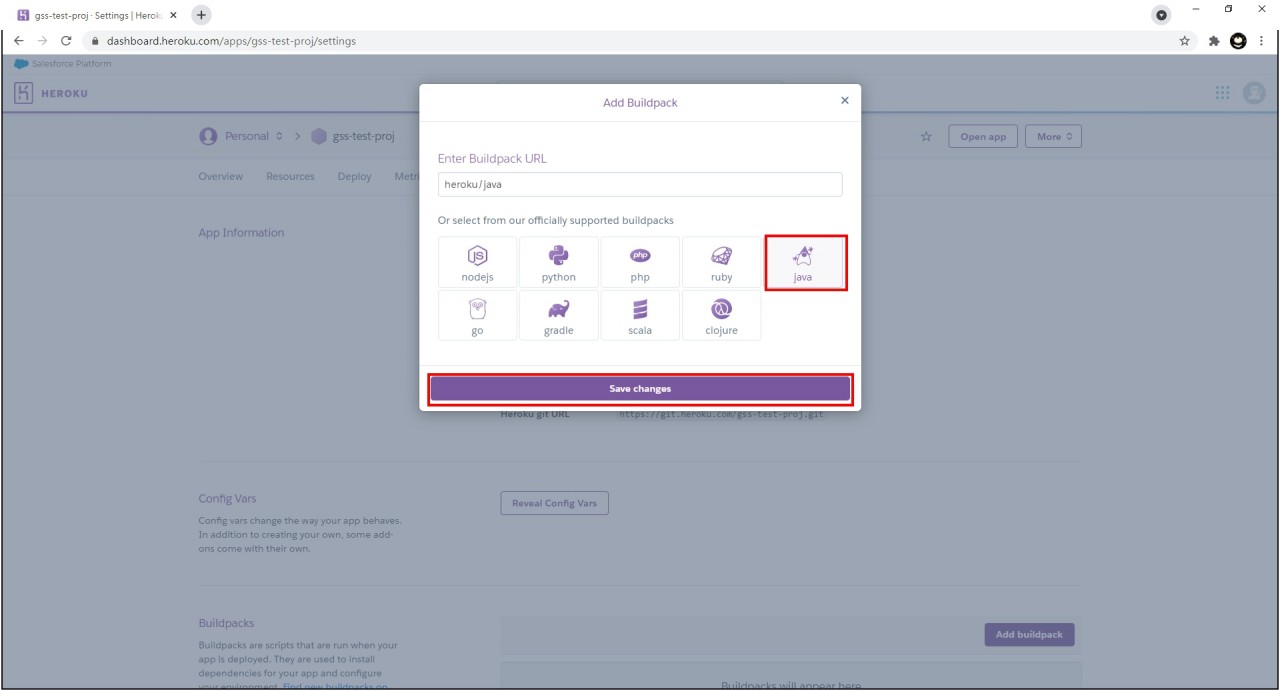This screenshot has width=1280, height=691.
Task: Focus the Buildpack URL input field
Action: pos(640,184)
